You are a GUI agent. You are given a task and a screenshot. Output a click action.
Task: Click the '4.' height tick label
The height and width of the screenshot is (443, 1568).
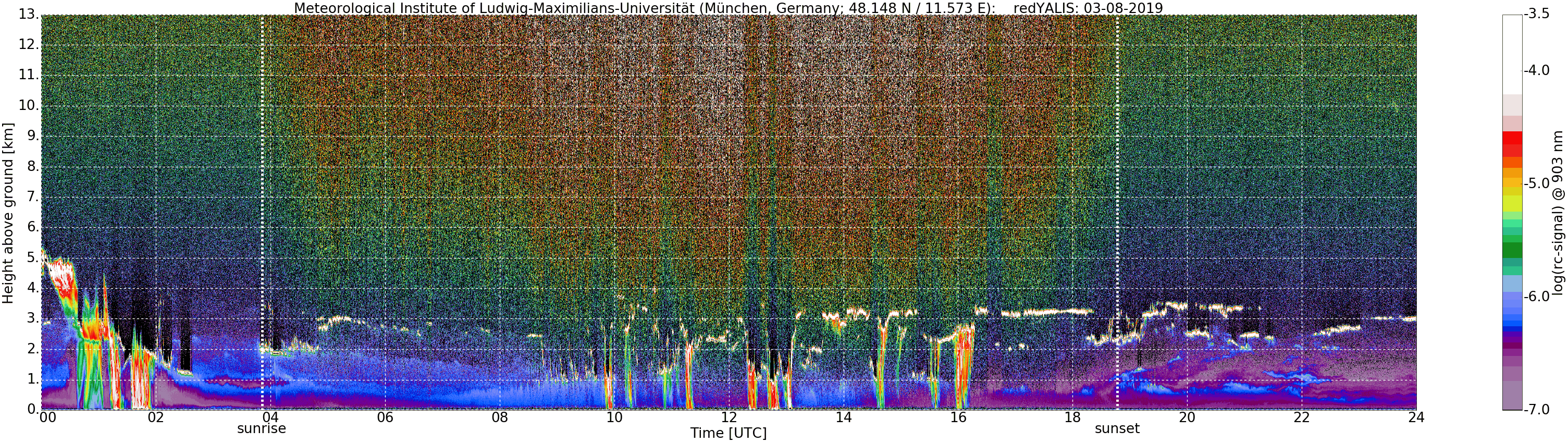[33, 288]
